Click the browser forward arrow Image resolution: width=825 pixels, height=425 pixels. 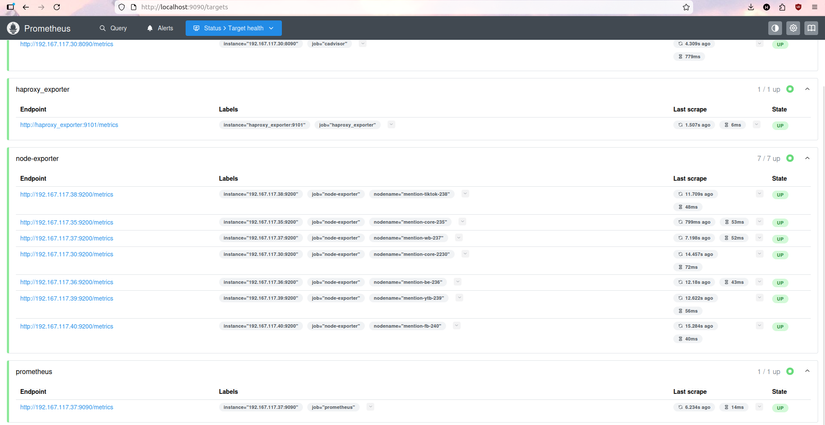[42, 7]
